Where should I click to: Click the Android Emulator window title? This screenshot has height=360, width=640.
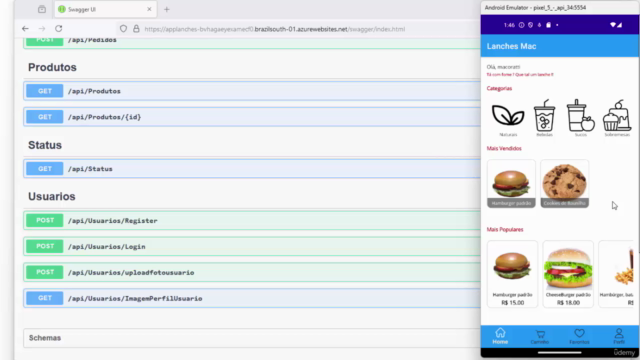(x=535, y=7)
